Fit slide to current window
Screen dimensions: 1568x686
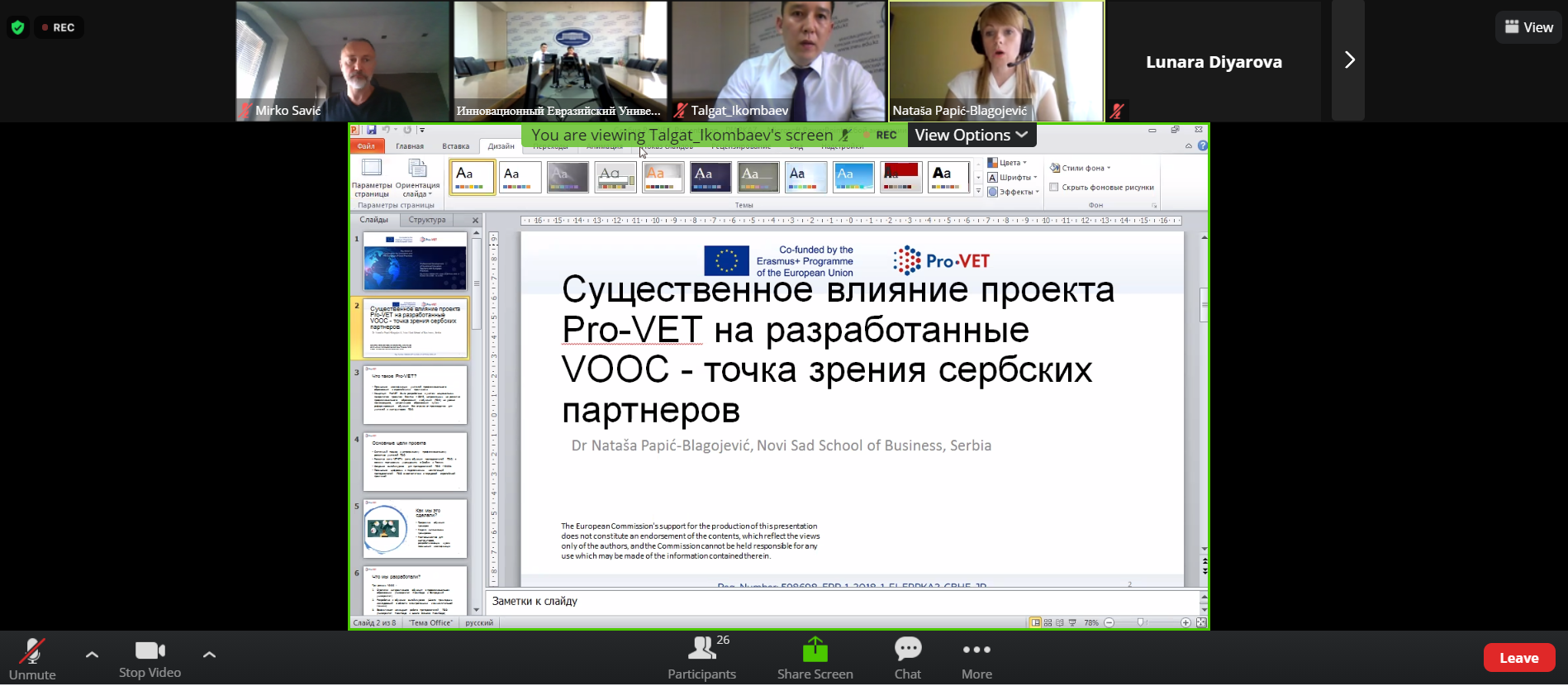point(1201,622)
